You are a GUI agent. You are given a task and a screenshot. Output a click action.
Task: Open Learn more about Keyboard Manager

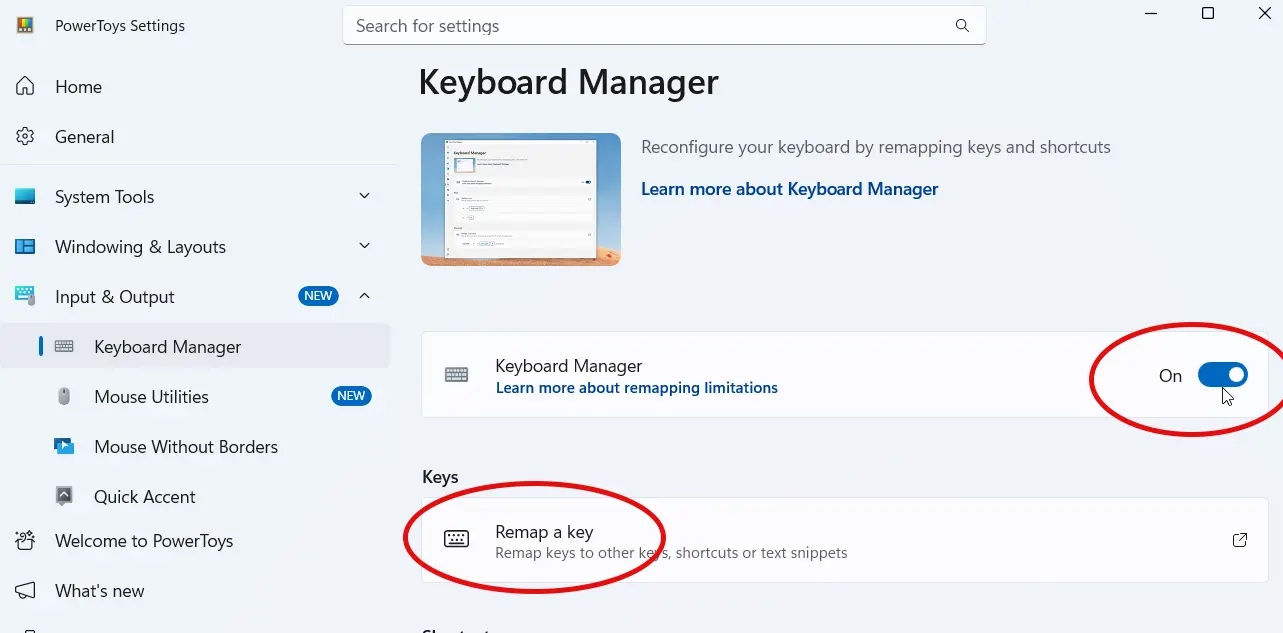pos(789,188)
